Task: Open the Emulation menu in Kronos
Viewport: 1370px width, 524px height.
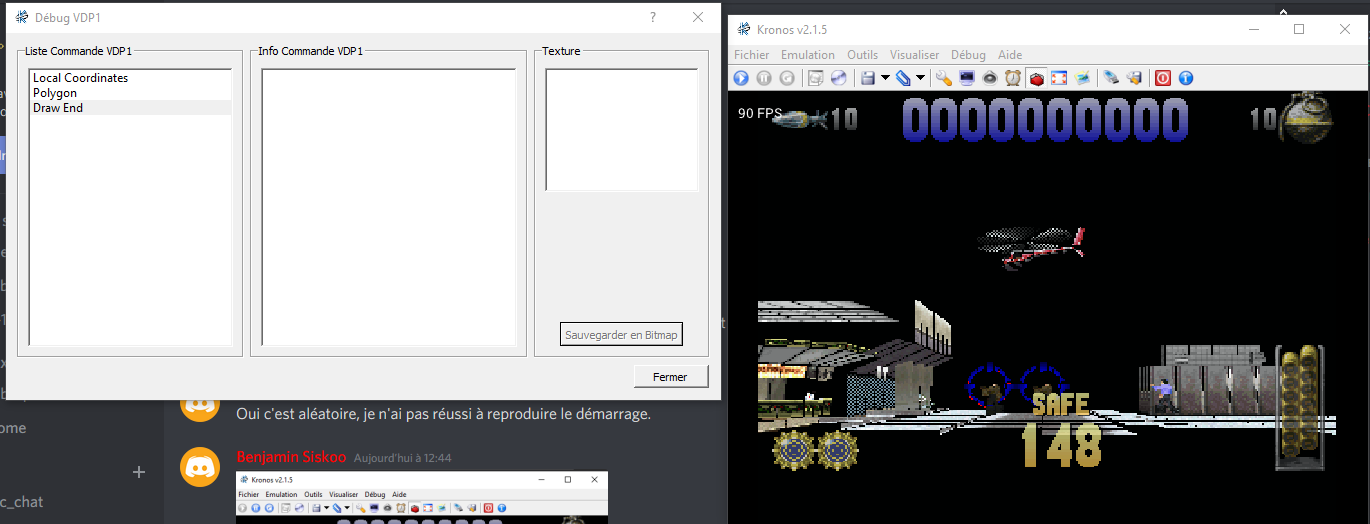Action: coord(808,55)
